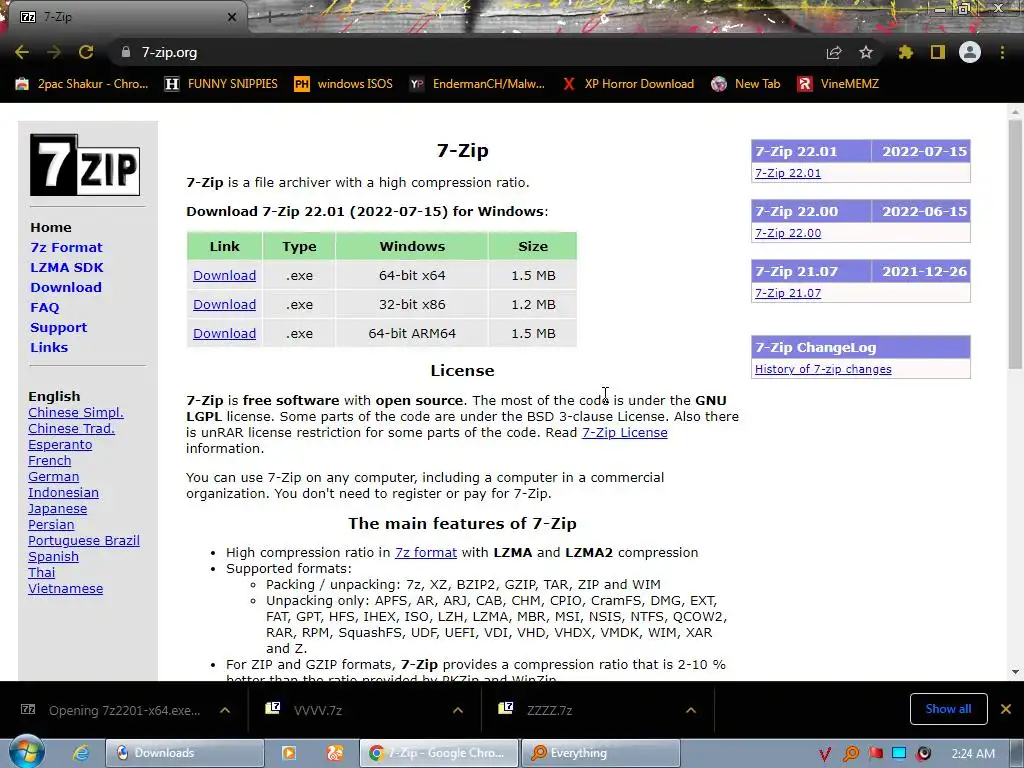Open the LZMA SDK page

(67, 267)
